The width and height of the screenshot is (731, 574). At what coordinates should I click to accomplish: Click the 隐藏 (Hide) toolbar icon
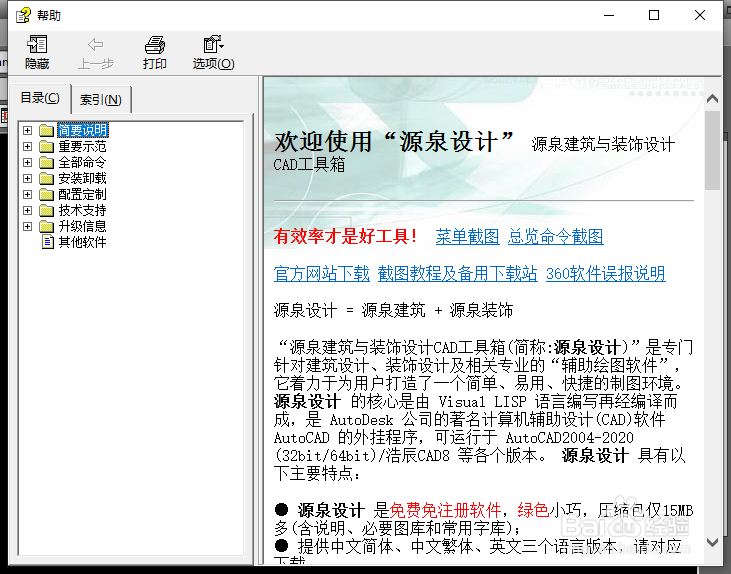tap(37, 45)
